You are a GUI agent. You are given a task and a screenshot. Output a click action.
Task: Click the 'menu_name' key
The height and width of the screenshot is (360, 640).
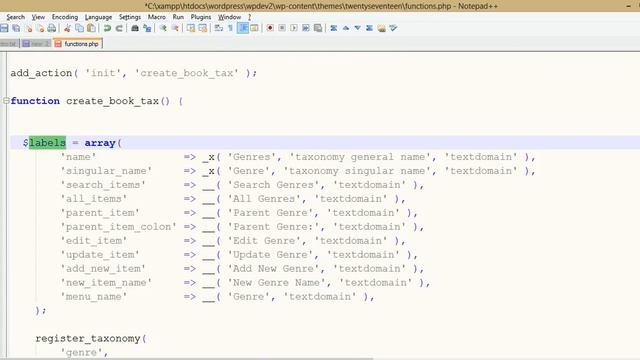94,297
